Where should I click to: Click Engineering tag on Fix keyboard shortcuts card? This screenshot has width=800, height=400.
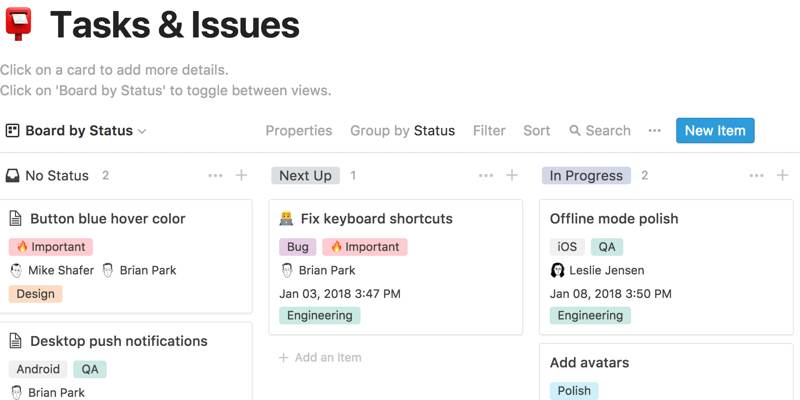coord(319,315)
